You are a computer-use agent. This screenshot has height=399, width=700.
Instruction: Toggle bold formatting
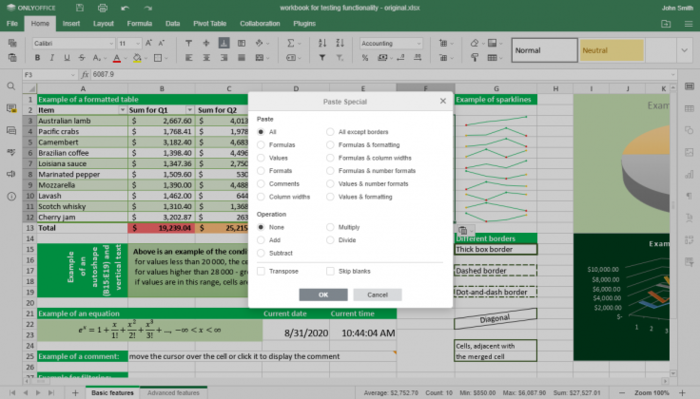point(38,58)
